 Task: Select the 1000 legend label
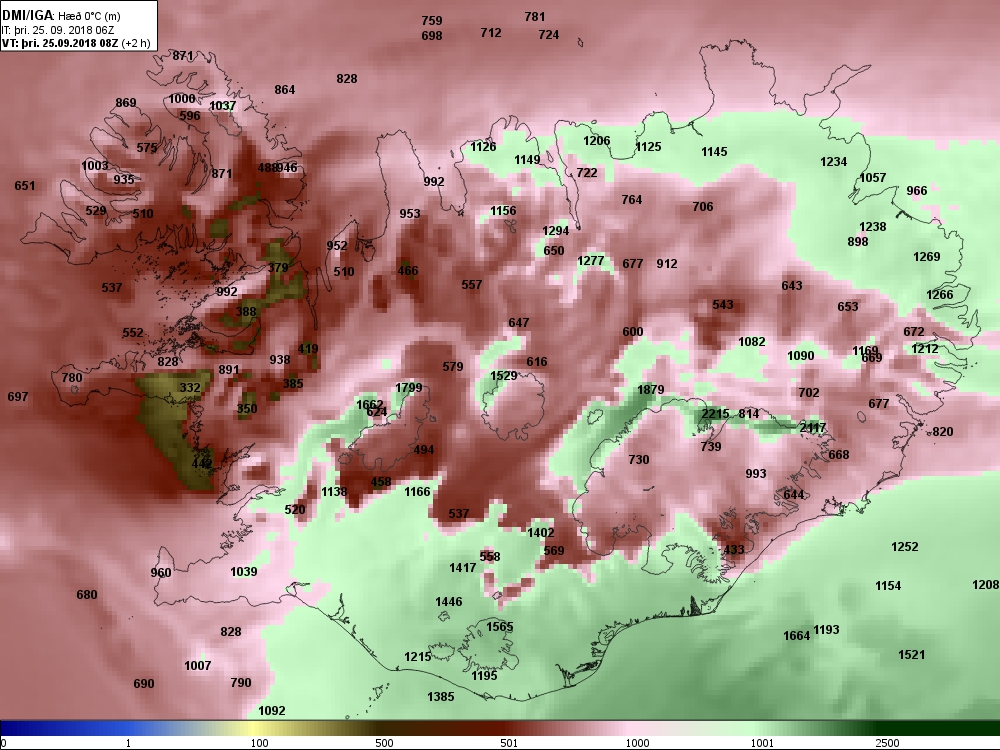638,743
